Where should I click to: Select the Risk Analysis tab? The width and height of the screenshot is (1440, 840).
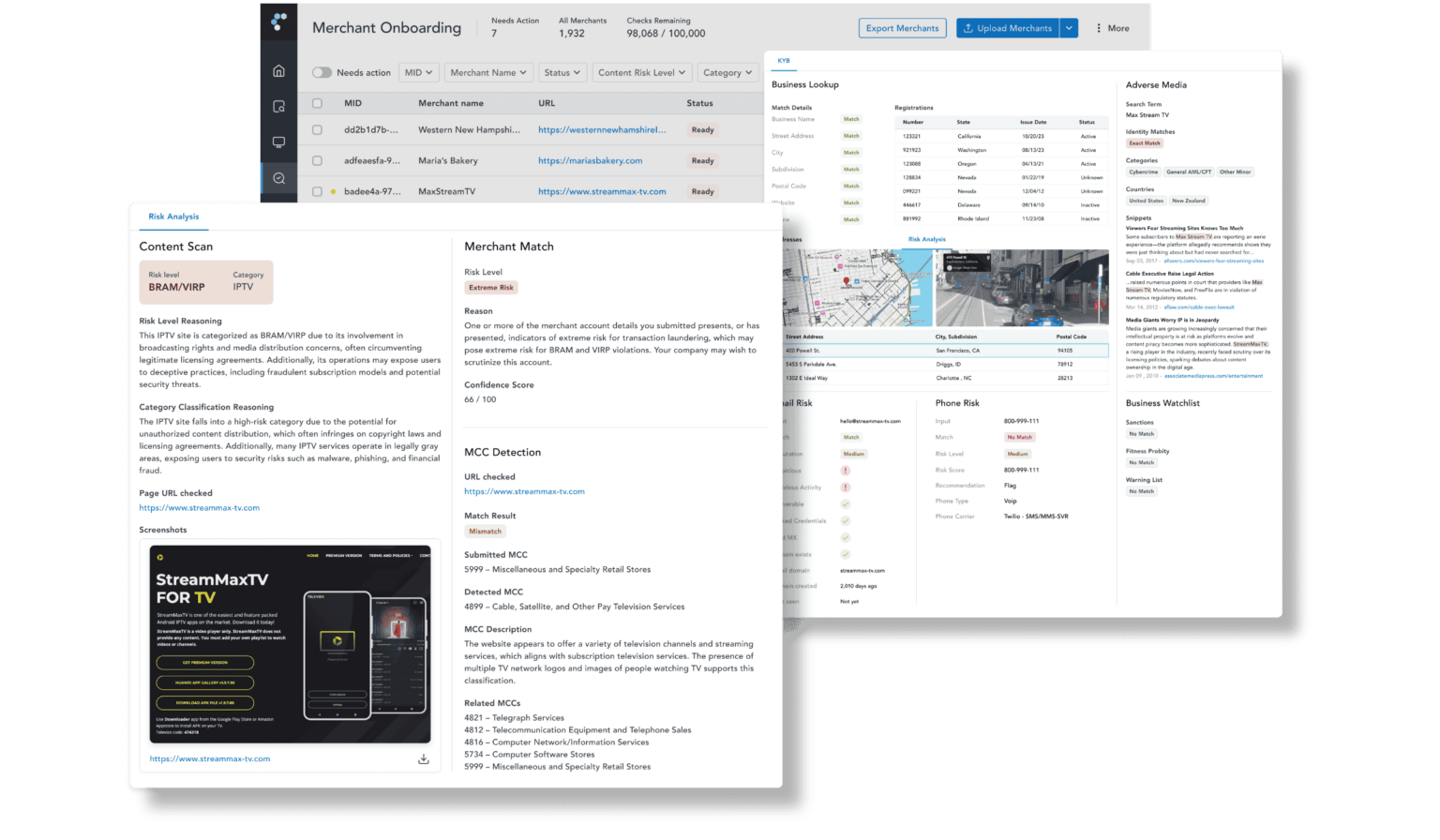(173, 217)
